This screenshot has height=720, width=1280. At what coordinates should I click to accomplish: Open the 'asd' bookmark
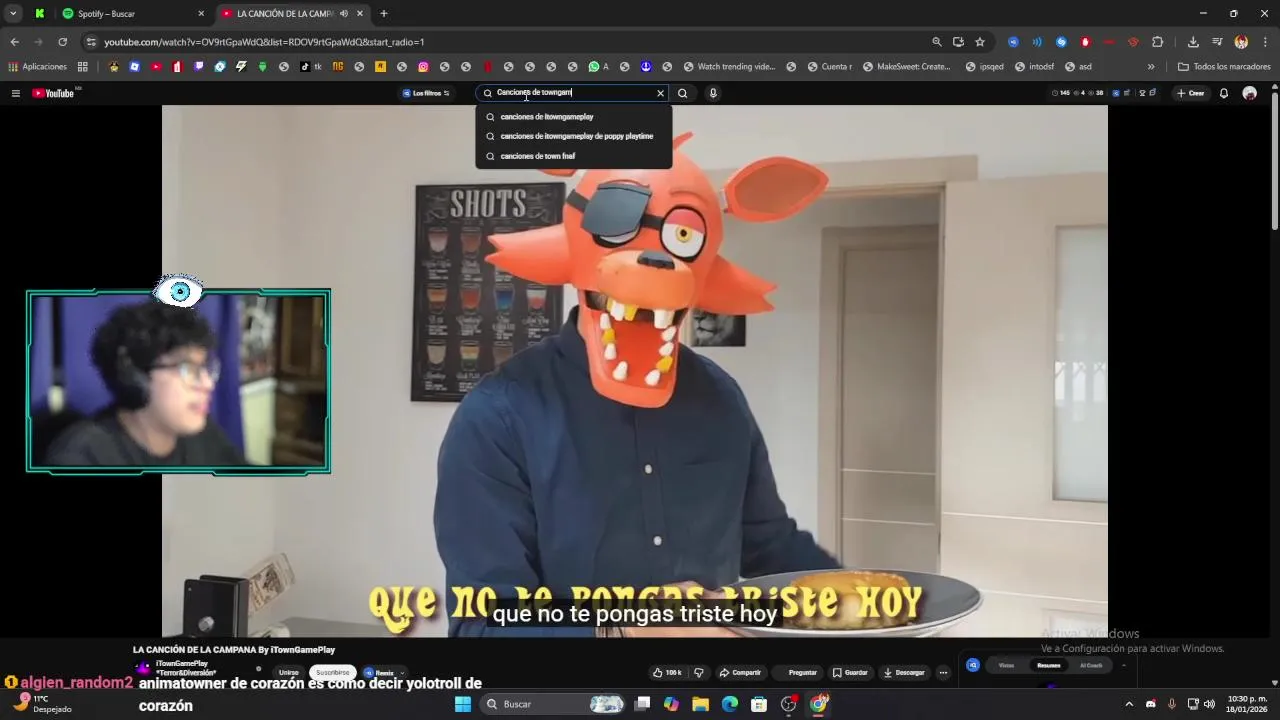pos(1078,67)
